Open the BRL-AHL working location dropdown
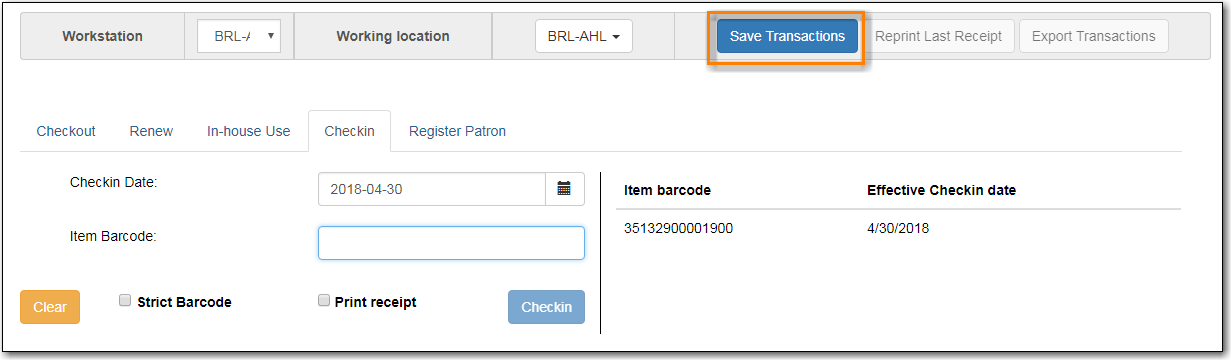1231x360 pixels. (584, 36)
